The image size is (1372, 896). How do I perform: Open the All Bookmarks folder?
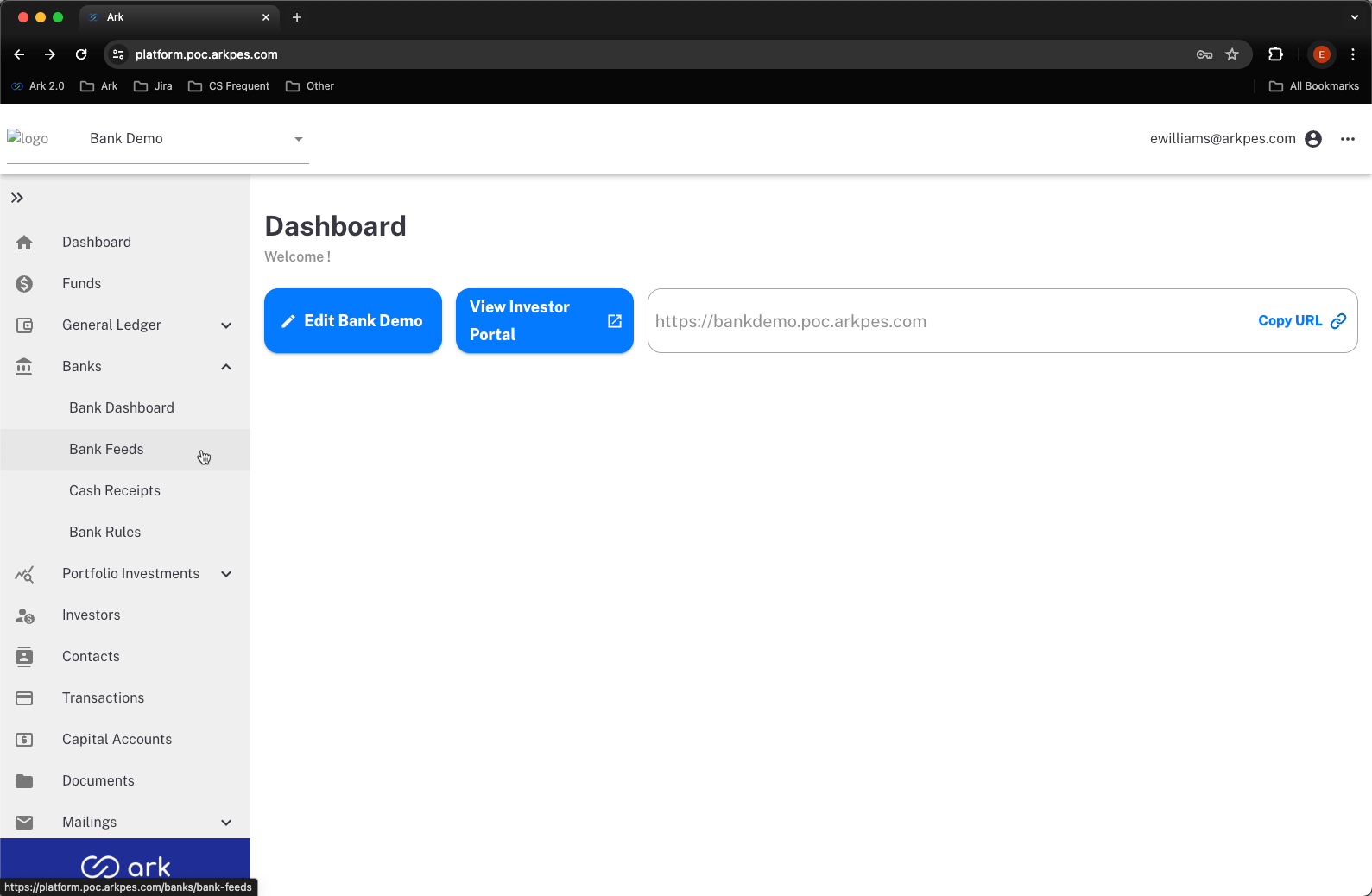click(1314, 86)
